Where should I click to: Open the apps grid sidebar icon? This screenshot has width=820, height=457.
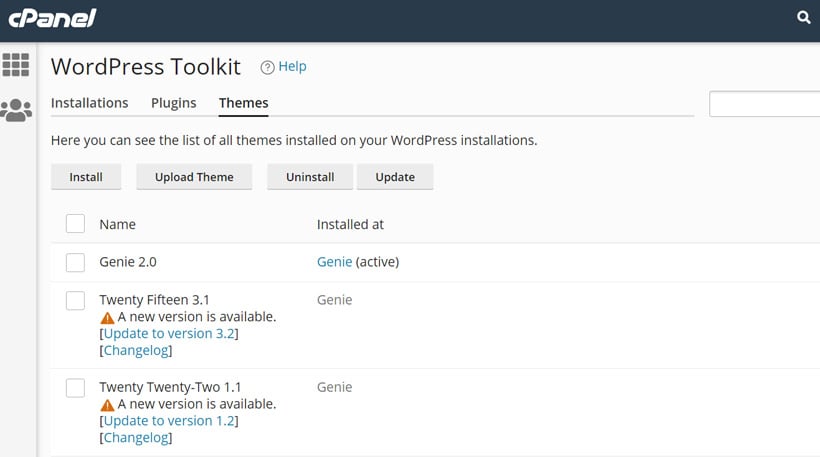(16, 65)
